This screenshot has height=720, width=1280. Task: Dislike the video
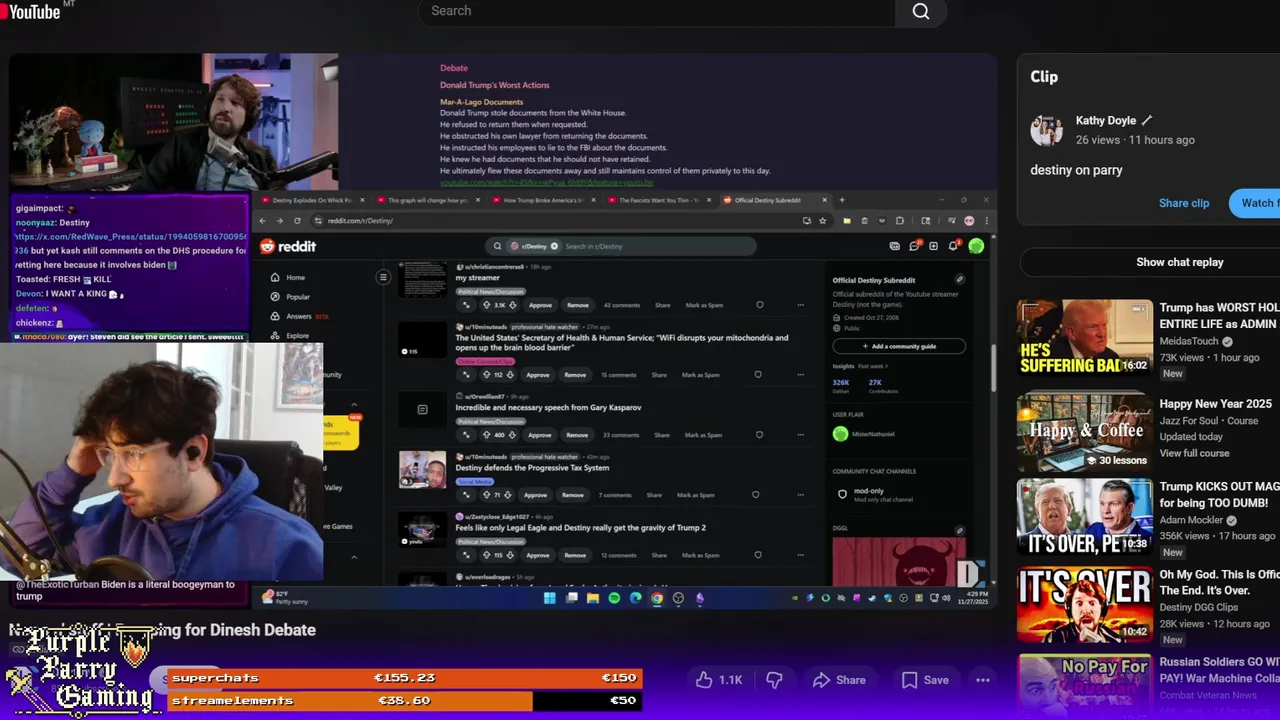(x=774, y=680)
